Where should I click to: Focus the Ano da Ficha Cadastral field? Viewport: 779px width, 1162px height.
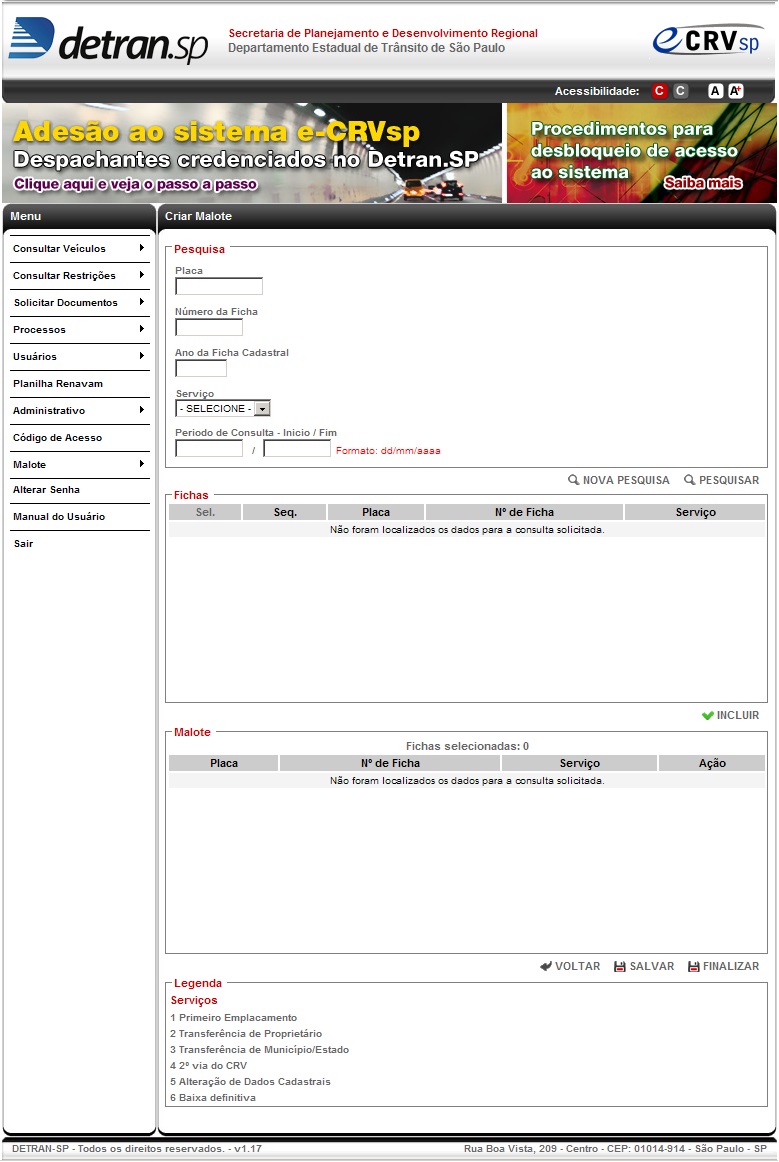pyautogui.click(x=201, y=368)
